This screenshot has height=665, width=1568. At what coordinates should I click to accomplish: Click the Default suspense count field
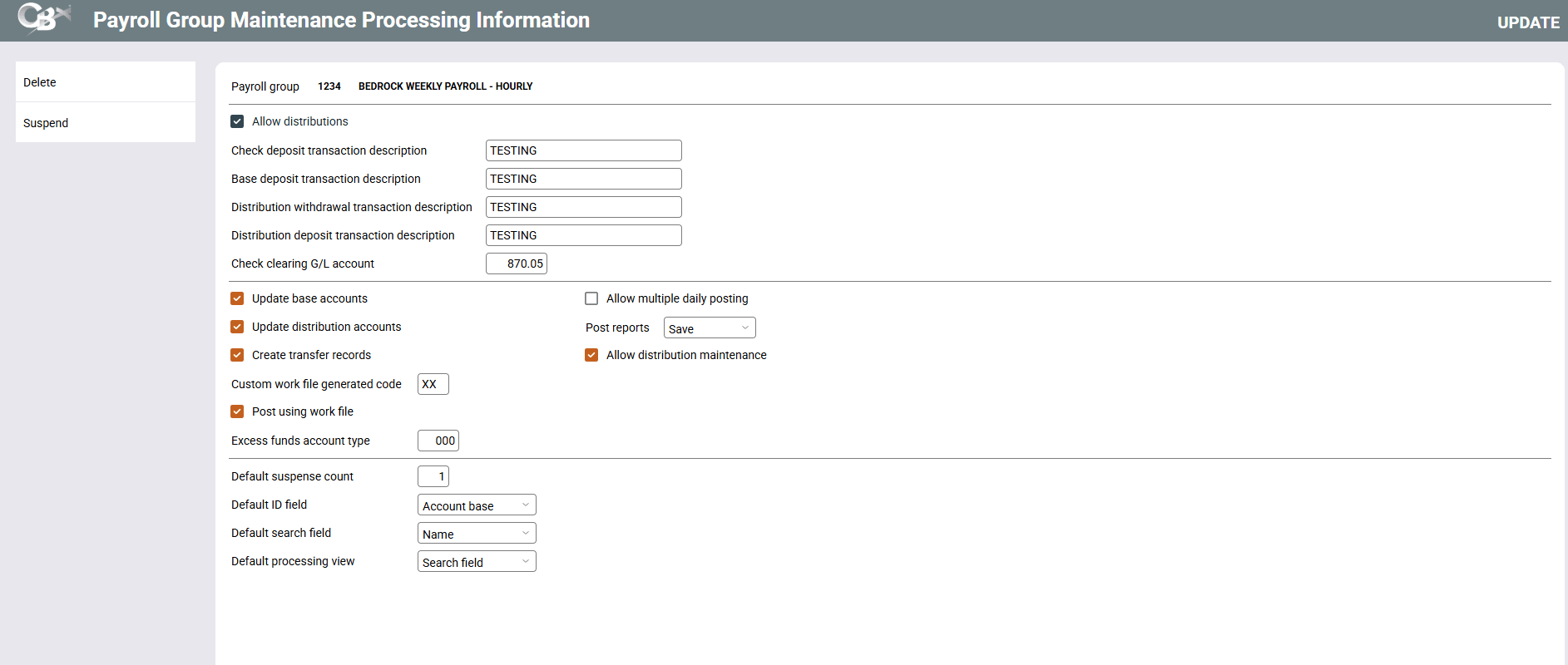(x=433, y=476)
